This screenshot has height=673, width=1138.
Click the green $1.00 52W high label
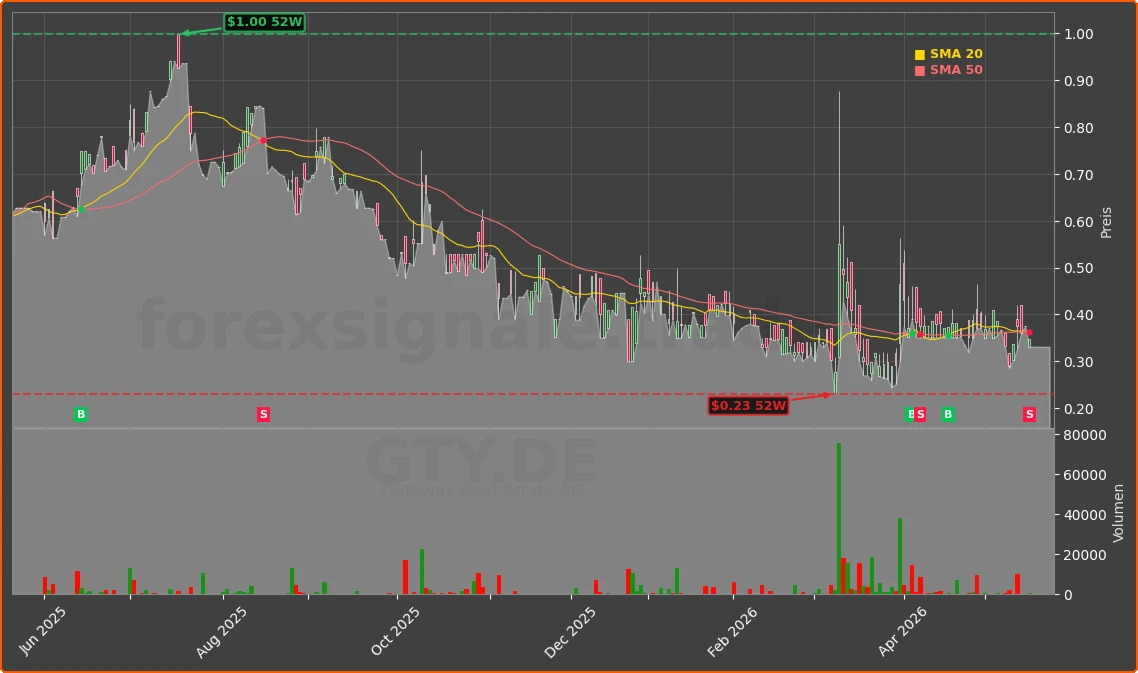pyautogui.click(x=264, y=22)
